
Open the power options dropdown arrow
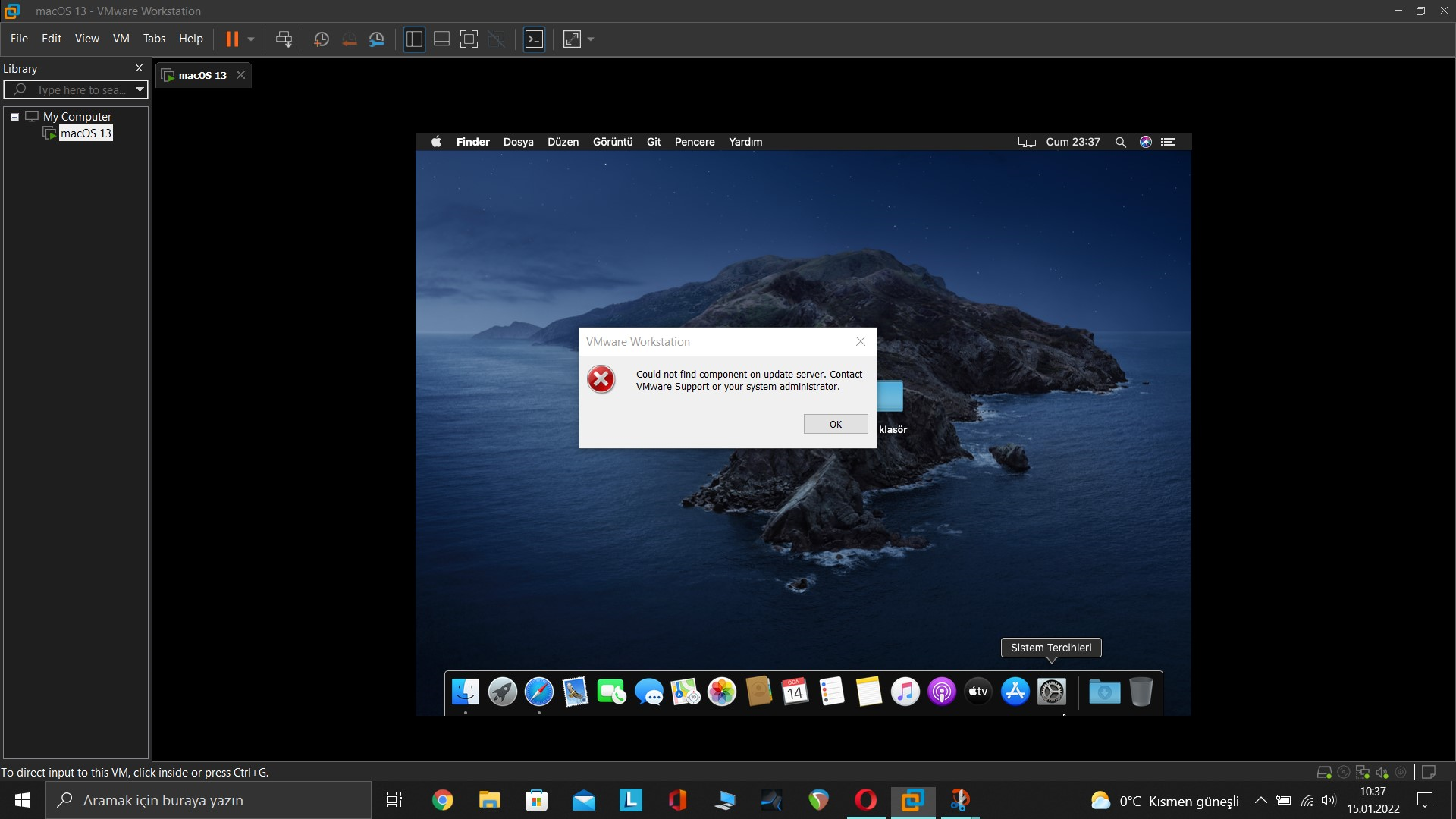click(251, 39)
